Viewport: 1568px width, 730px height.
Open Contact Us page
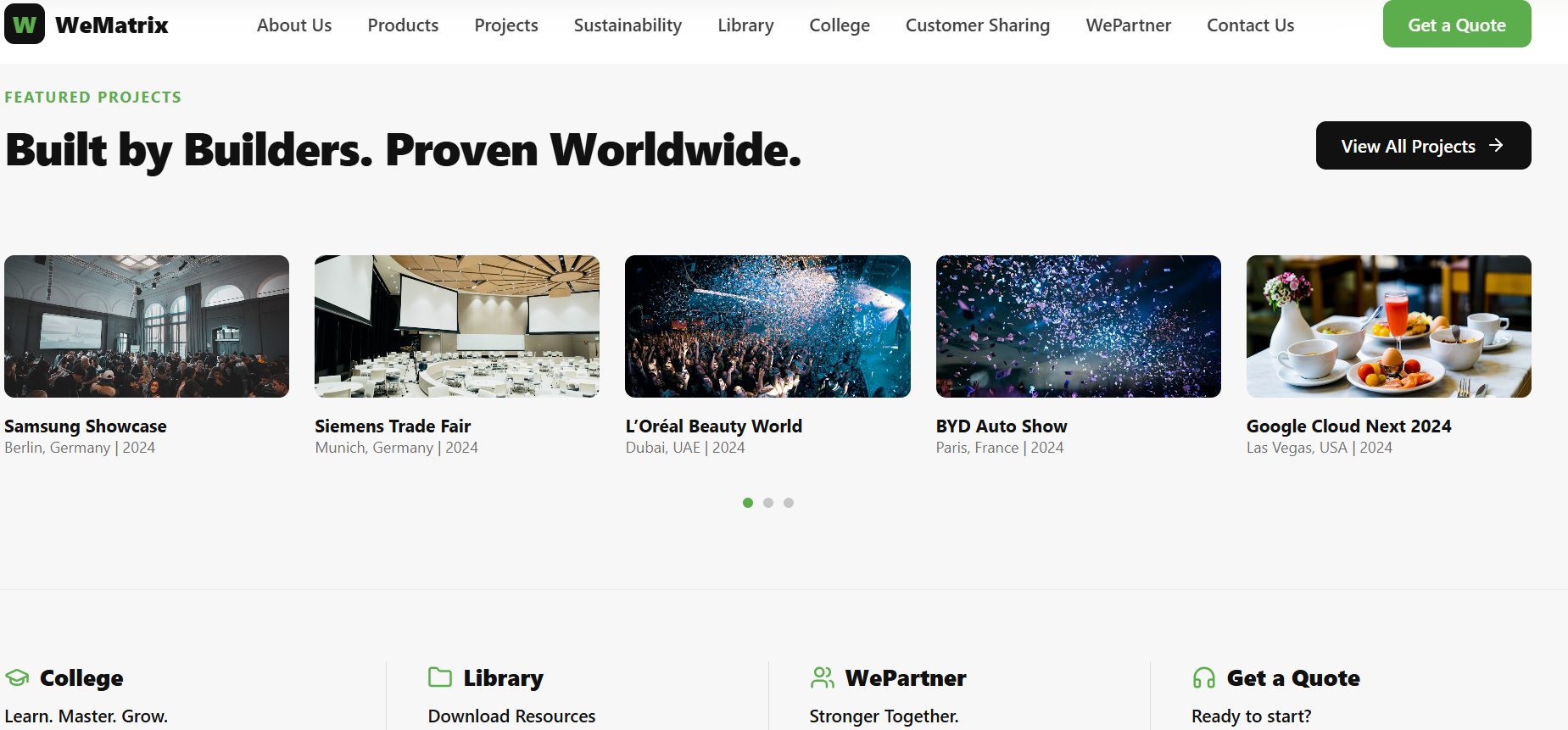point(1251,25)
